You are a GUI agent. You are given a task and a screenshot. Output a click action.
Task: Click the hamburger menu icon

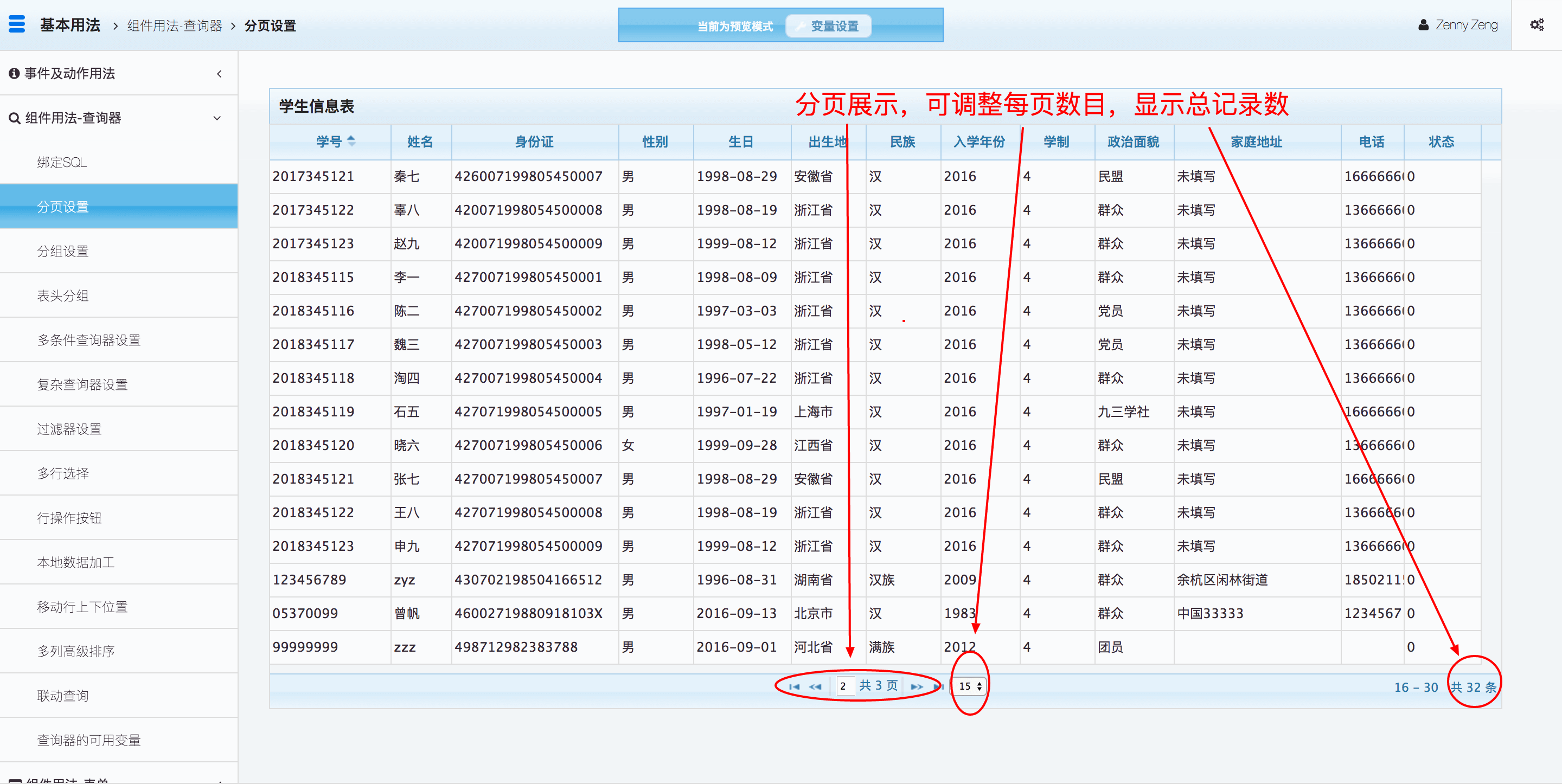pos(17,24)
